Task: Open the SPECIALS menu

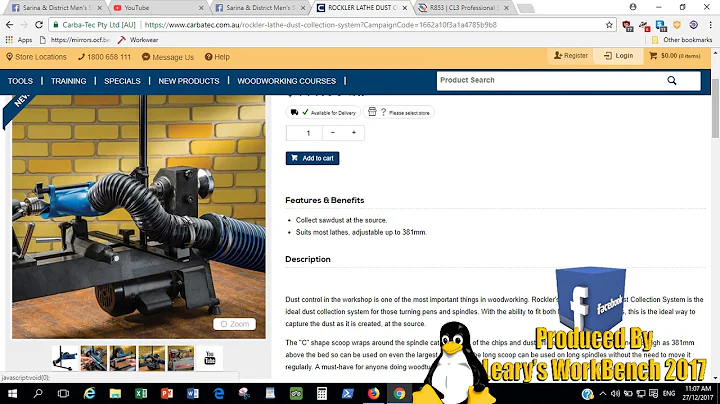Action: pyautogui.click(x=122, y=81)
